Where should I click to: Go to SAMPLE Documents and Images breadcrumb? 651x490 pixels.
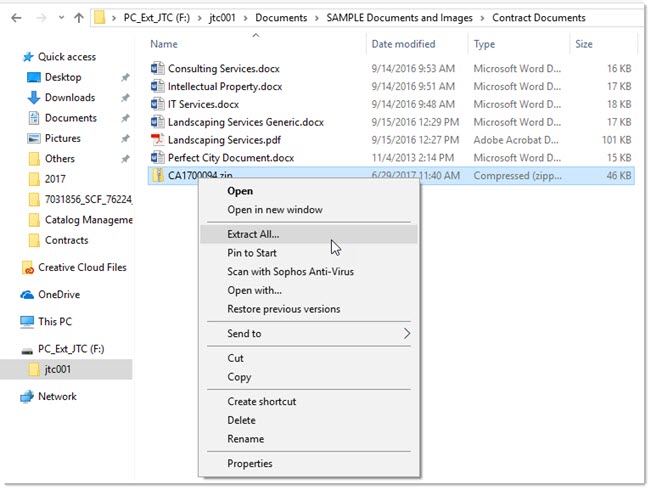click(x=399, y=18)
